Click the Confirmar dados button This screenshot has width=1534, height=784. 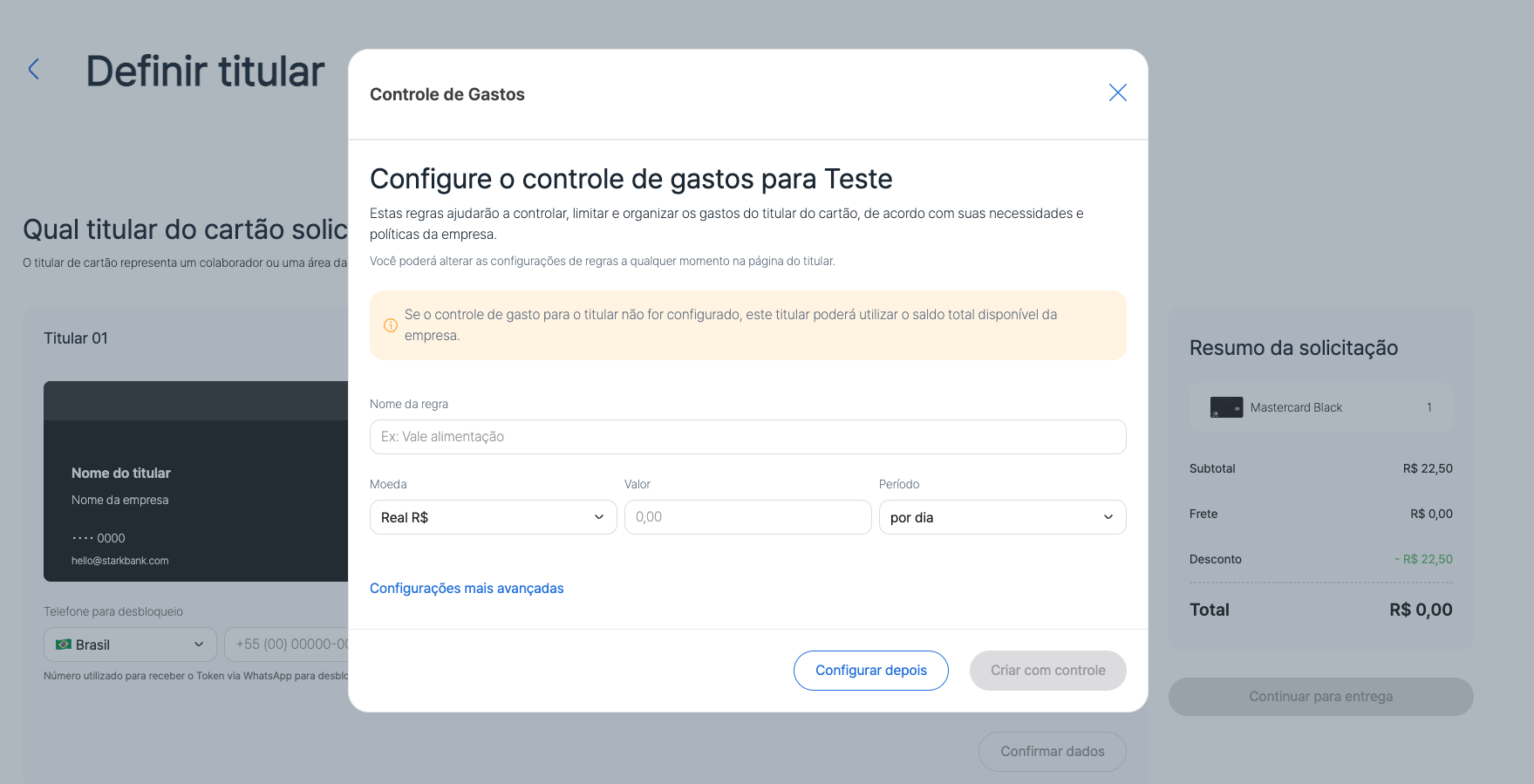[1052, 752]
